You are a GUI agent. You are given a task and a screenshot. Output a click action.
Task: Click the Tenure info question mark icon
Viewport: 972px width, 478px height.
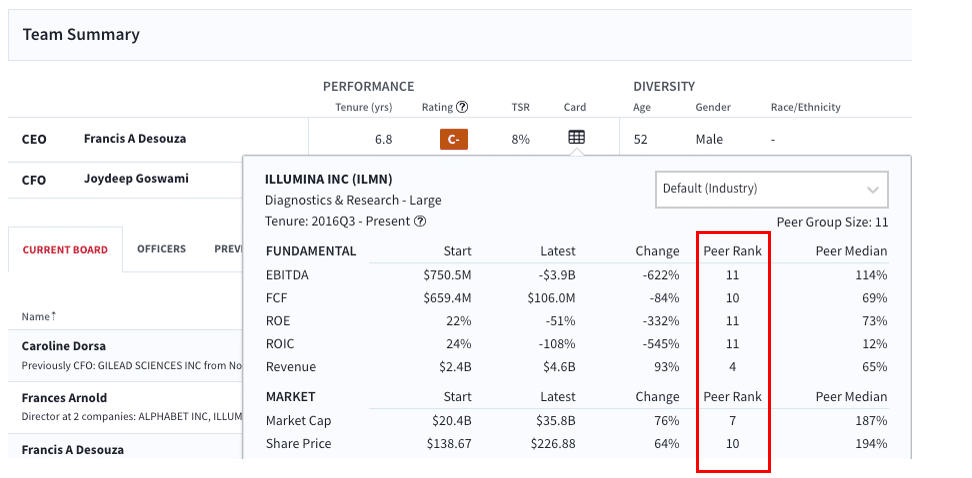coord(420,221)
